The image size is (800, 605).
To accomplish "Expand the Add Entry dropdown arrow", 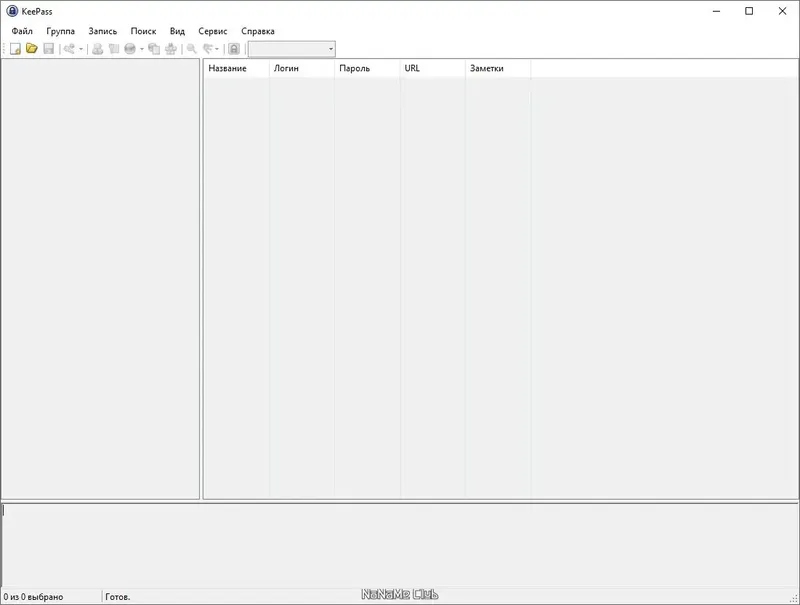I will [81, 49].
